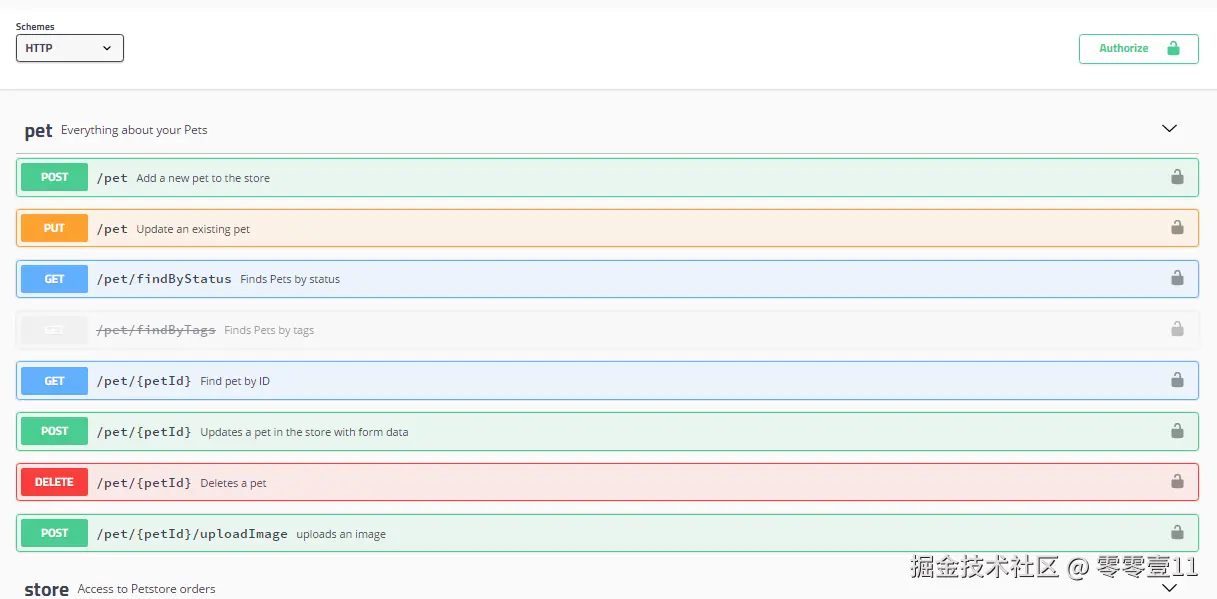The image size is (1217, 599).
Task: Click POST badge for uploads an image
Action: (55, 533)
